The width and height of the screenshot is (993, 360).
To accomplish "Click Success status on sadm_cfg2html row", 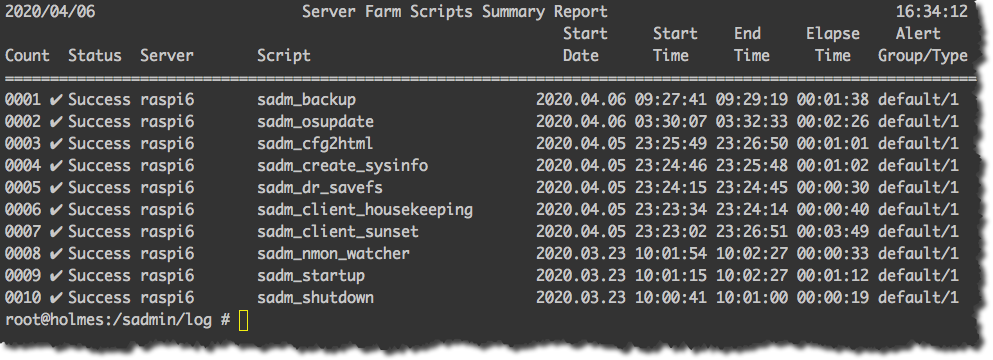I will pos(100,144).
